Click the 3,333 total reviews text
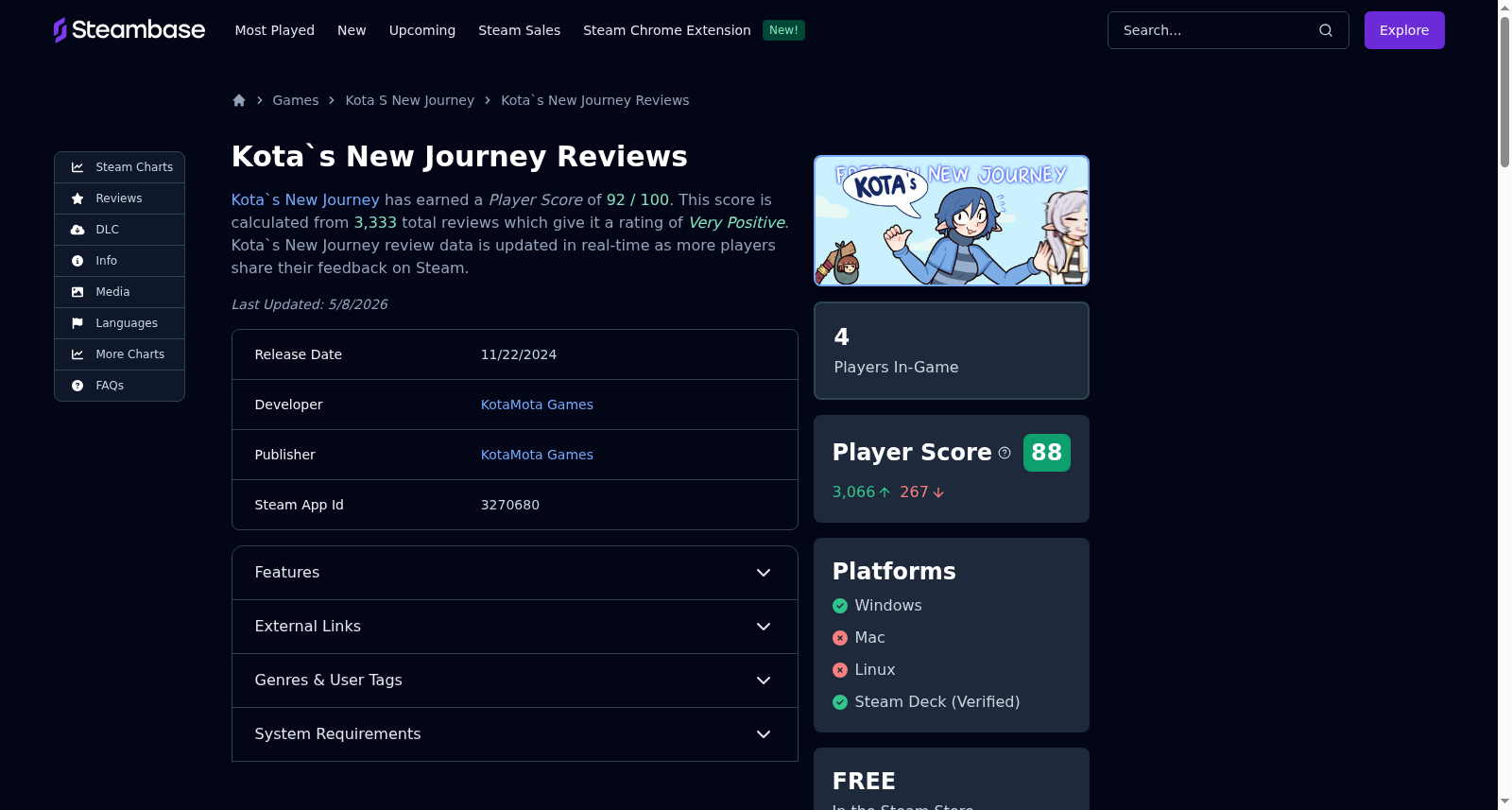Screen dimensions: 1512x810 [375, 223]
